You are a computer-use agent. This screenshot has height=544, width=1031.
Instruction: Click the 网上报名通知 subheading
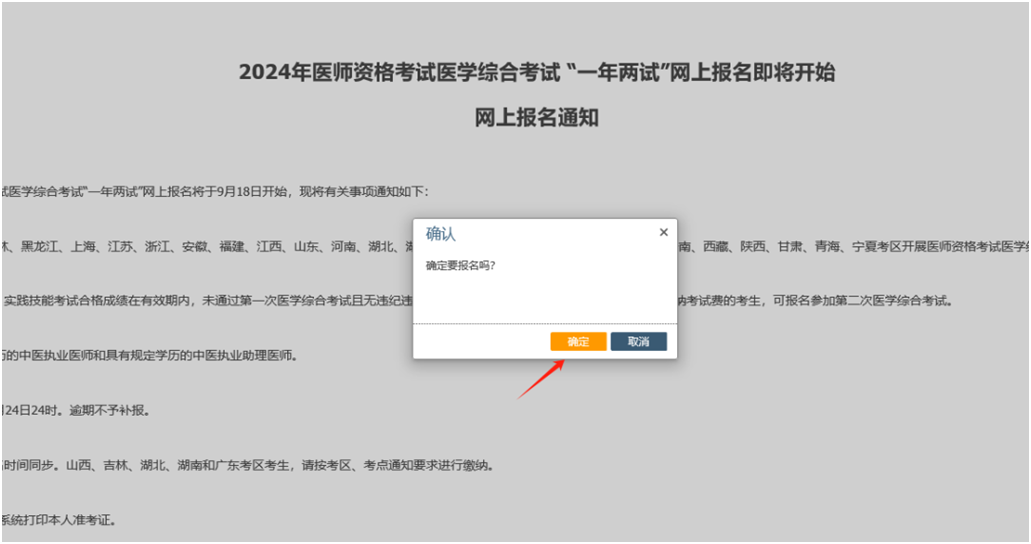pyautogui.click(x=536, y=117)
